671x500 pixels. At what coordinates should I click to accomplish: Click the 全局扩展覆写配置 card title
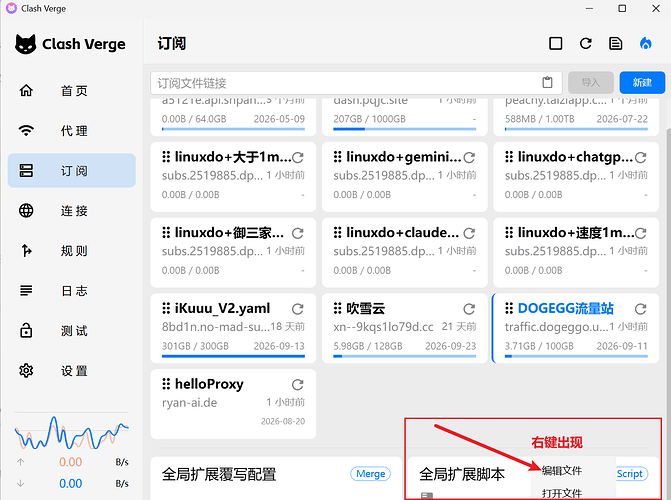[x=219, y=474]
